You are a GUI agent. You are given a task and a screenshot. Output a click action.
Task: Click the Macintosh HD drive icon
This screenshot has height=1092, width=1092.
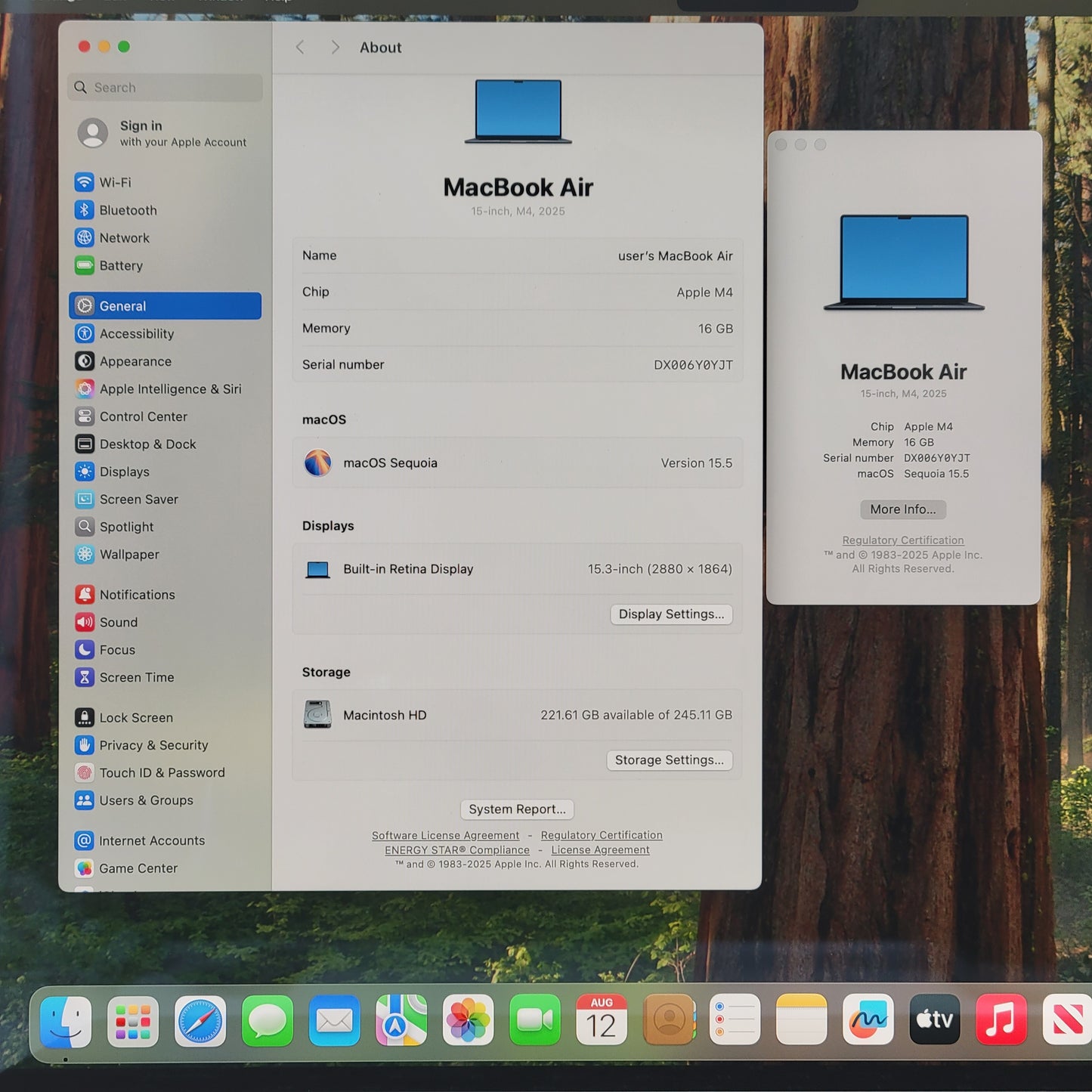coord(317,715)
